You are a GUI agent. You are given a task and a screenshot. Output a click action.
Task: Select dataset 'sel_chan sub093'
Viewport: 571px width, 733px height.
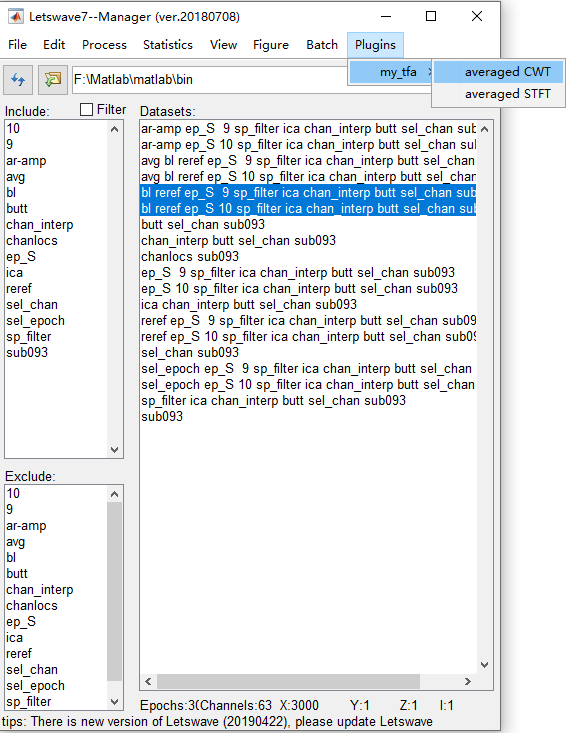[x=308, y=352]
